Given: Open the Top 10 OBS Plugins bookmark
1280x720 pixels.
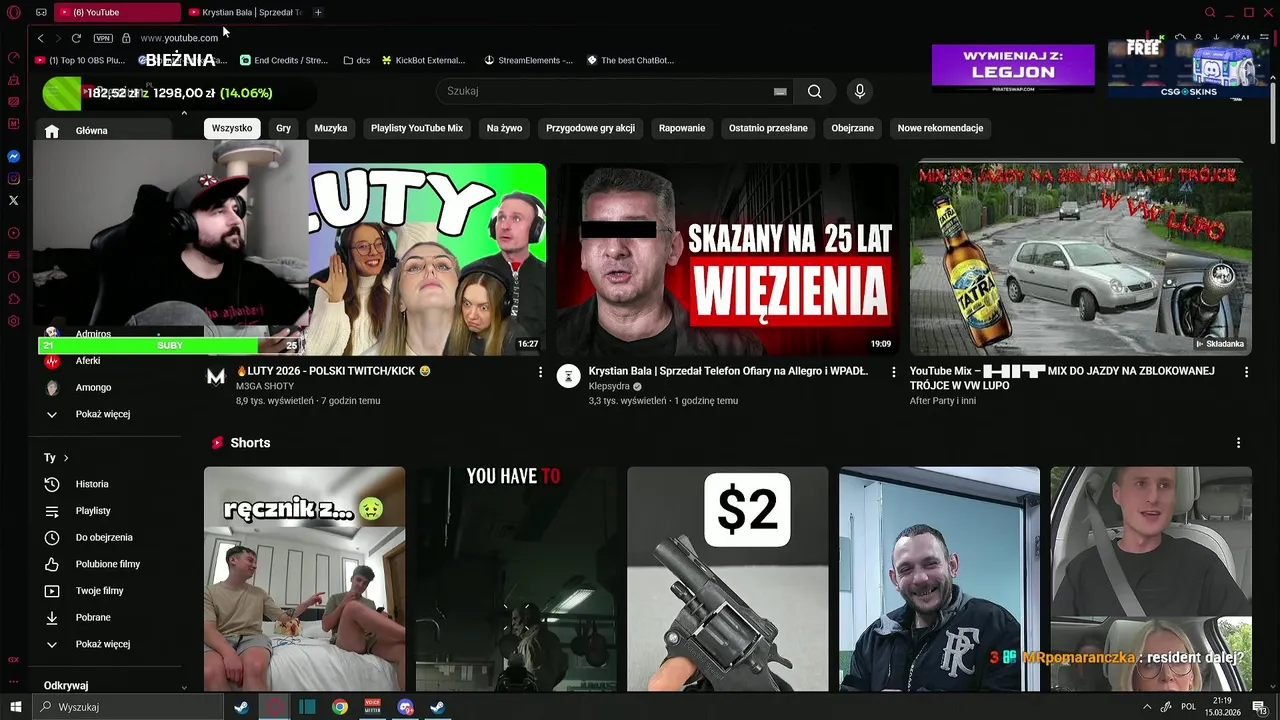Looking at the screenshot, I should click(80, 60).
